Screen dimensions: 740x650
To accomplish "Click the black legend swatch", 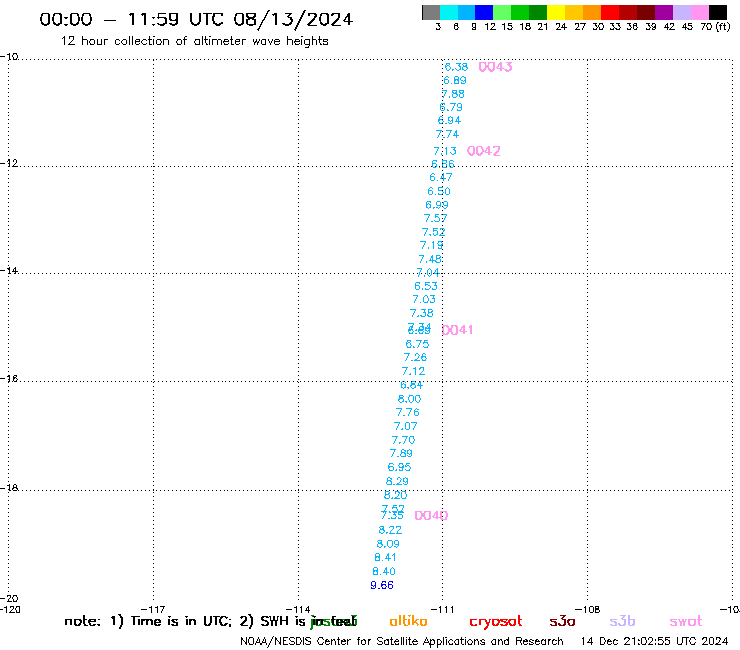I will [717, 12].
